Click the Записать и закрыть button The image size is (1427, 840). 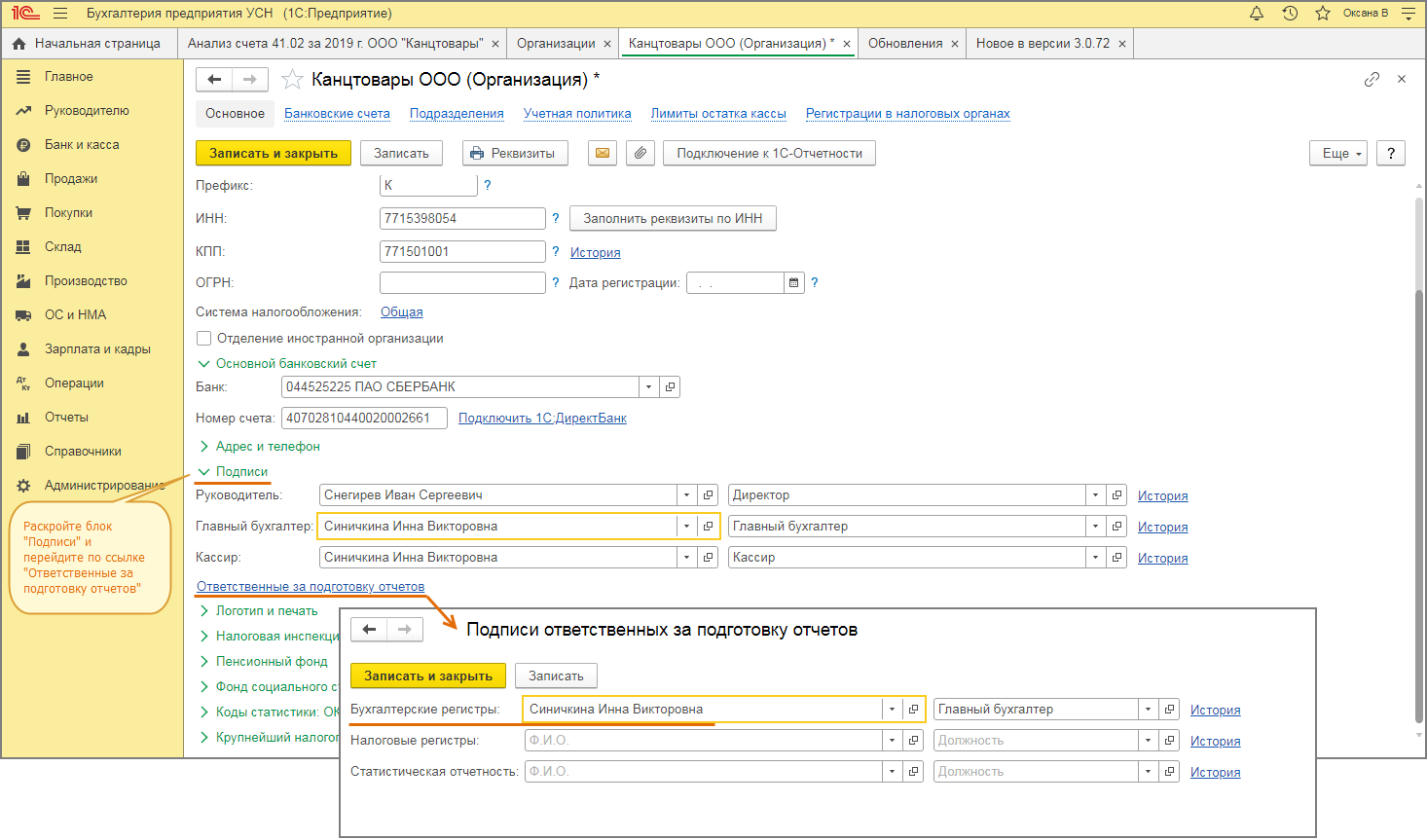click(x=274, y=153)
